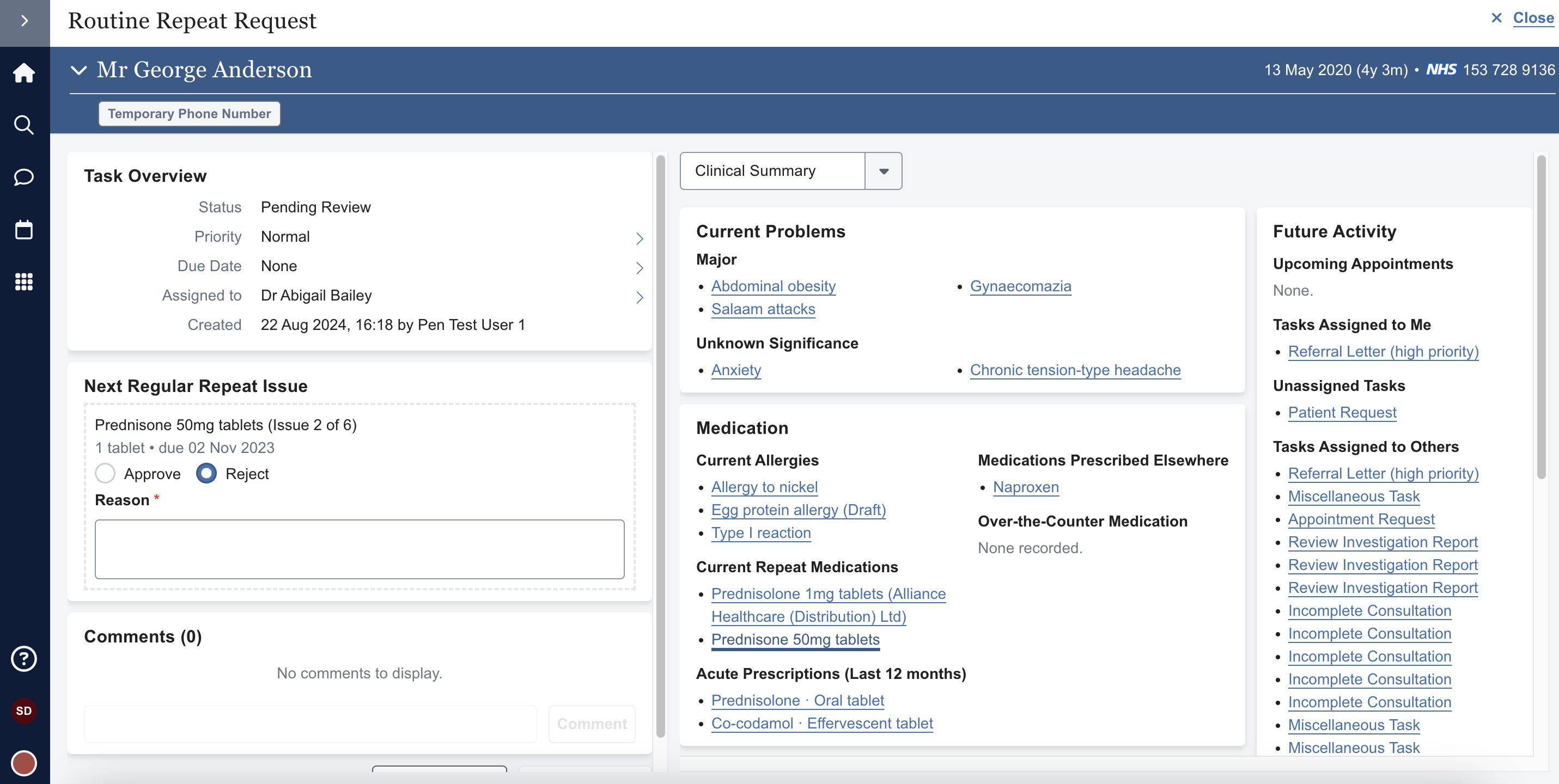Select the Reject radio button
The image size is (1559, 784).
click(x=206, y=474)
